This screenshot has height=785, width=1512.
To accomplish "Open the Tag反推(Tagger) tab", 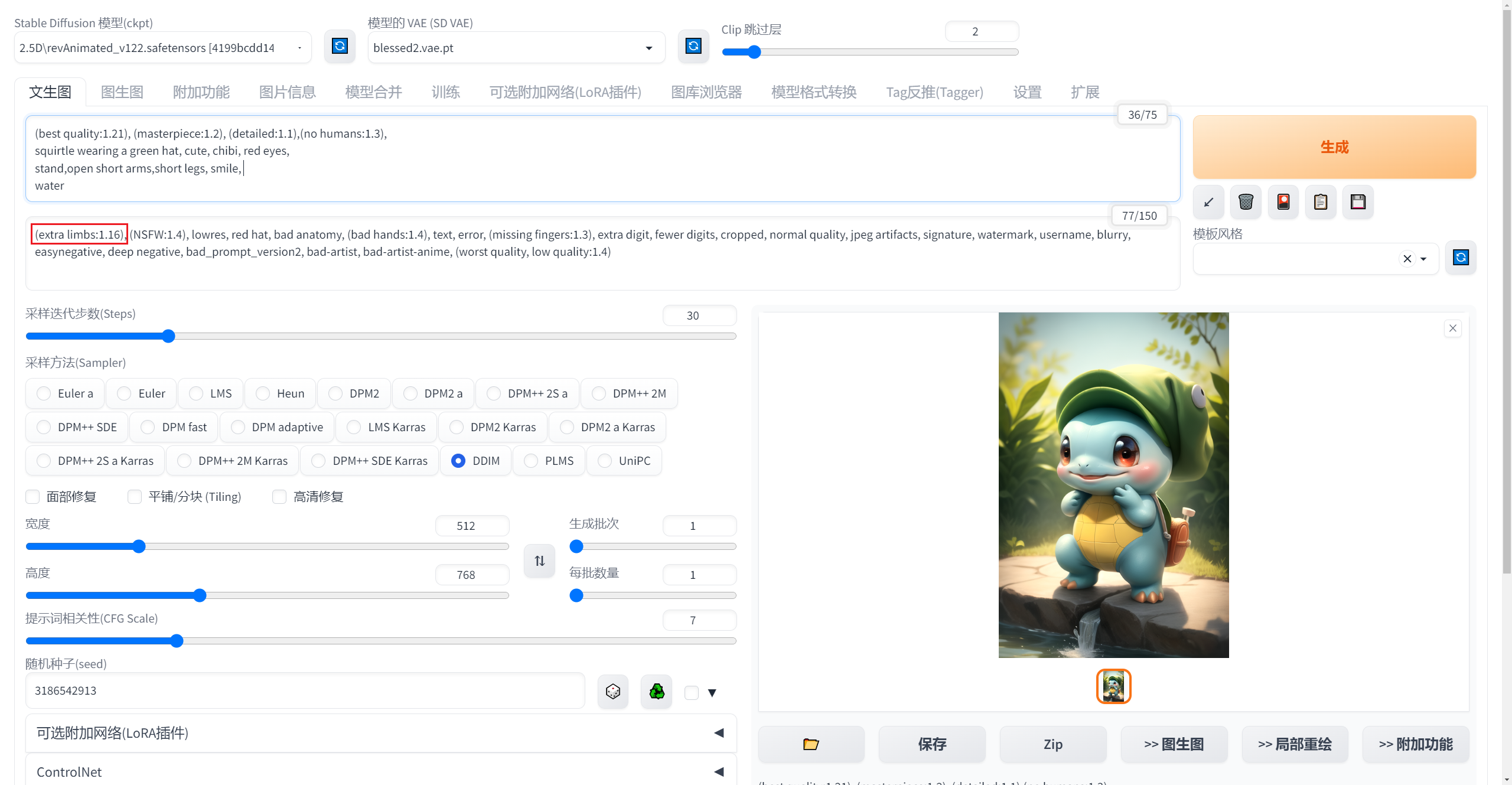I will coord(934,92).
